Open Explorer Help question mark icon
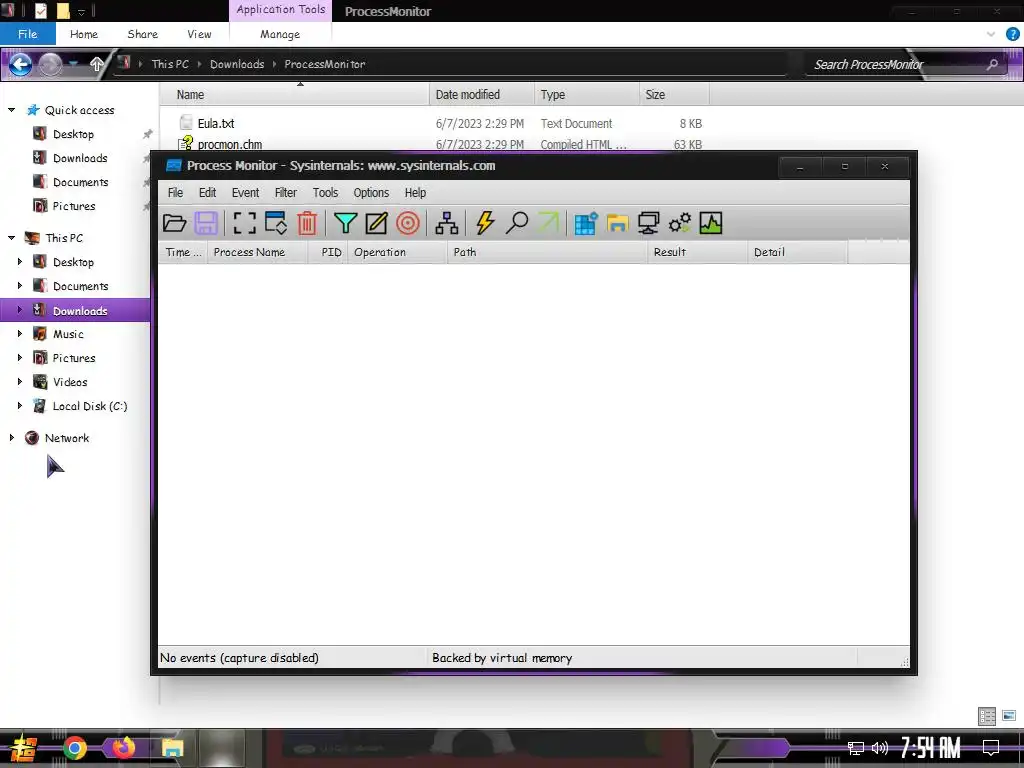This screenshot has width=1024, height=768. click(x=1012, y=34)
